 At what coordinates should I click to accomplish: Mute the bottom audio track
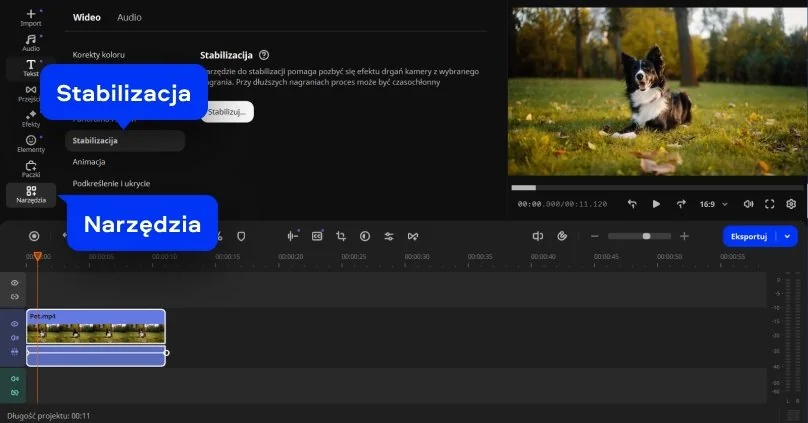(15, 379)
